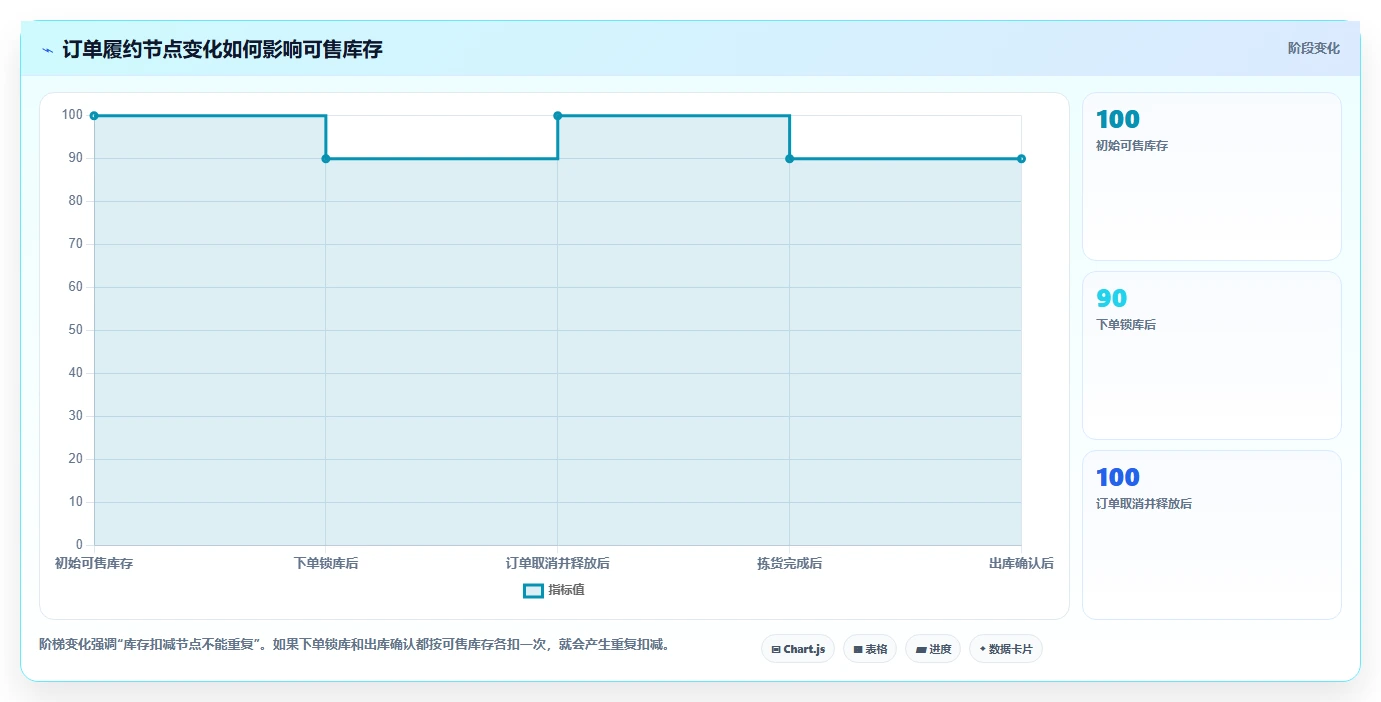This screenshot has height=702, width=1381.
Task: Click the lightning icon beside the page title
Action: pyautogui.click(x=48, y=49)
